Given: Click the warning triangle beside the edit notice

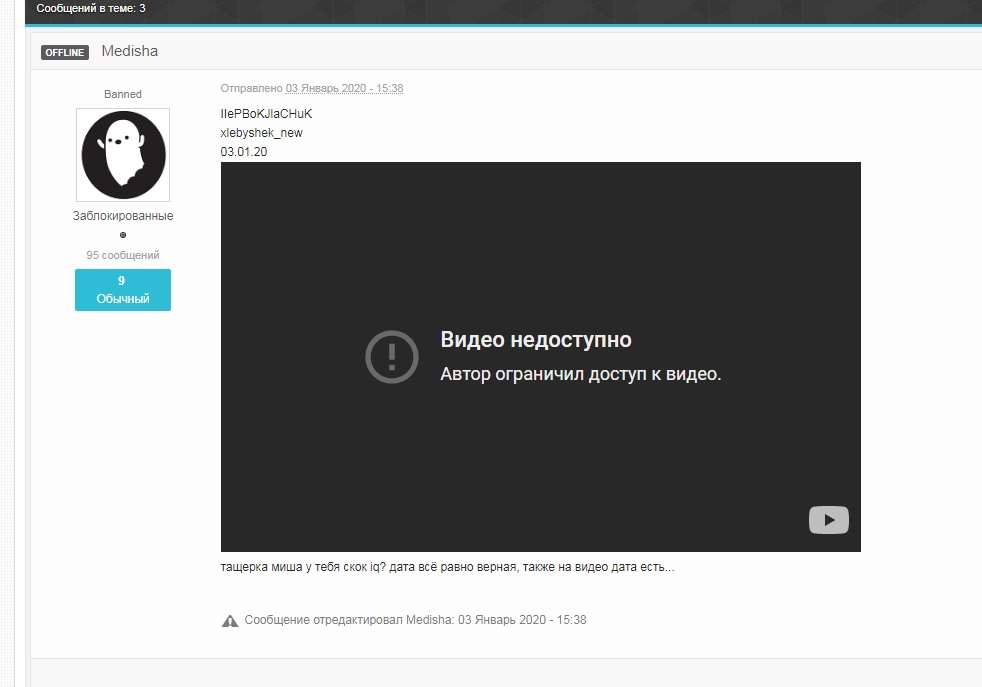Looking at the screenshot, I should [230, 620].
